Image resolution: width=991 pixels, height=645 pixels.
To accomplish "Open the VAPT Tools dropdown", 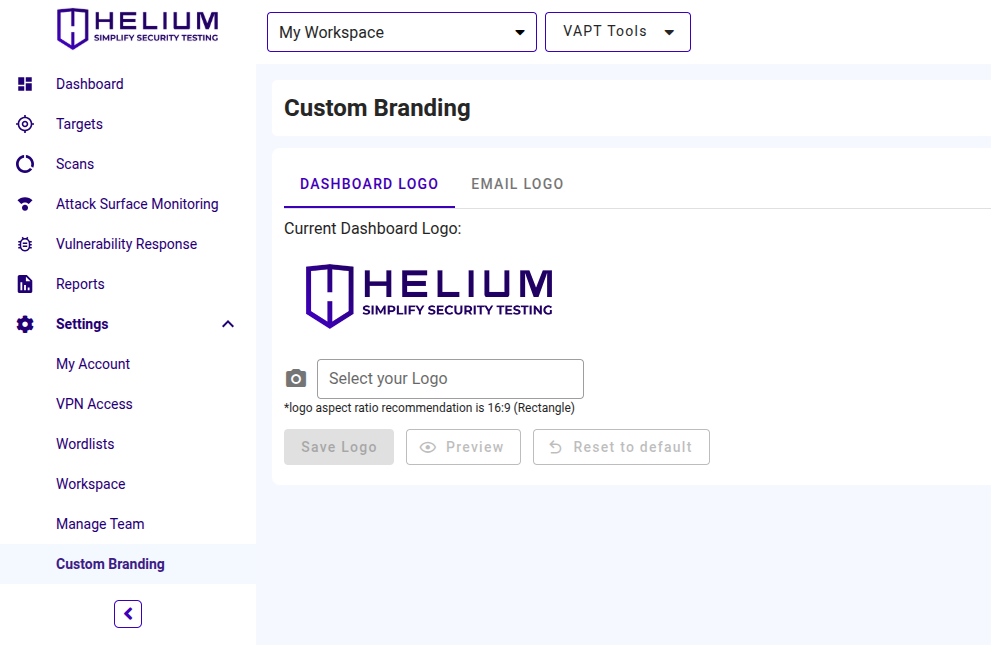I will tap(617, 32).
